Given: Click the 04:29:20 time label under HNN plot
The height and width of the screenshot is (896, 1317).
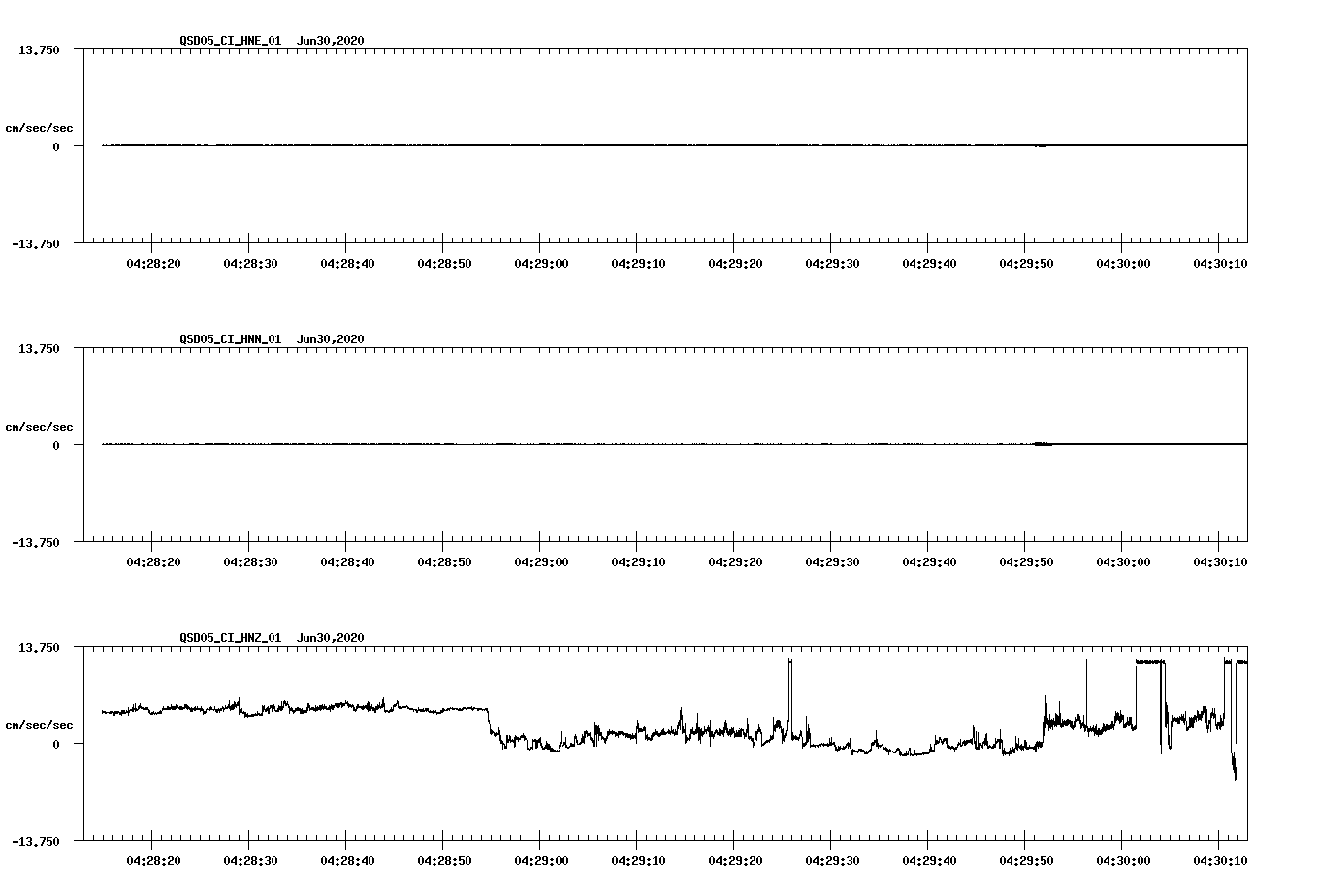Looking at the screenshot, I should [735, 562].
